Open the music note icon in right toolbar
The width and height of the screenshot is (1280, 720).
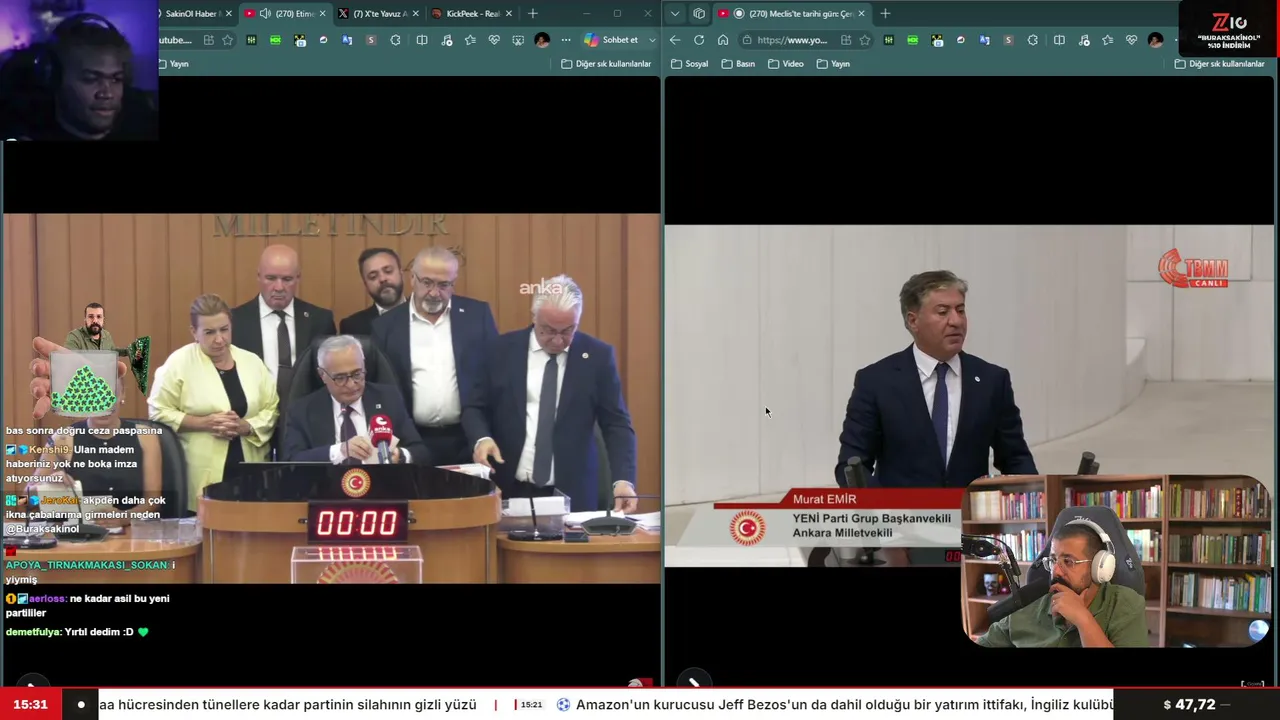[1083, 40]
